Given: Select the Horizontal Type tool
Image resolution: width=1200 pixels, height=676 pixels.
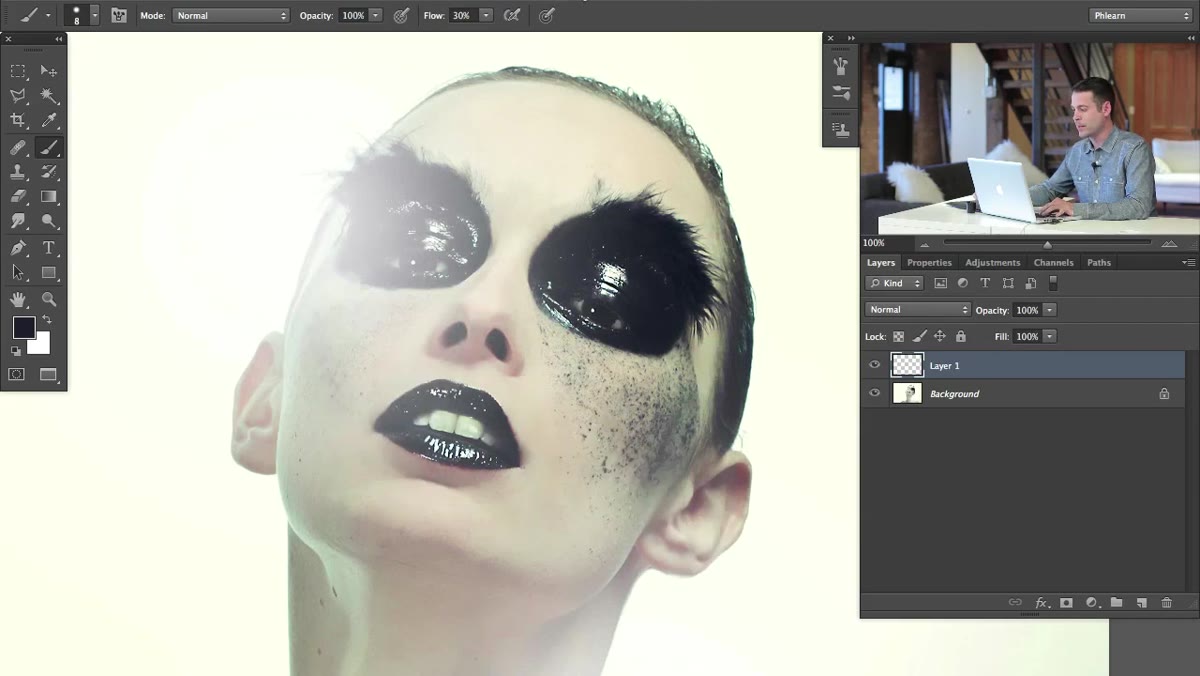Looking at the screenshot, I should coord(48,248).
